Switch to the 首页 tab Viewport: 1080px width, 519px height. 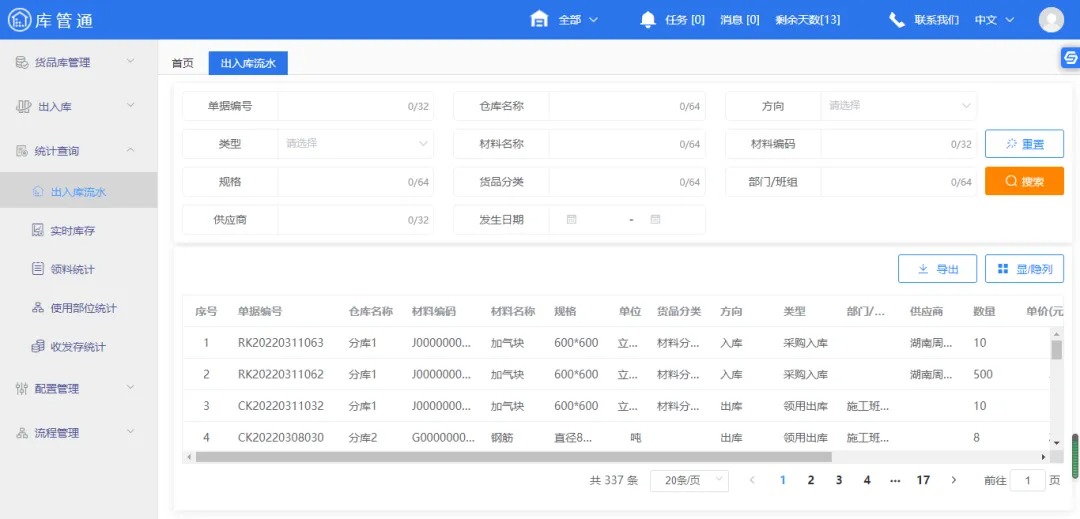(x=183, y=63)
